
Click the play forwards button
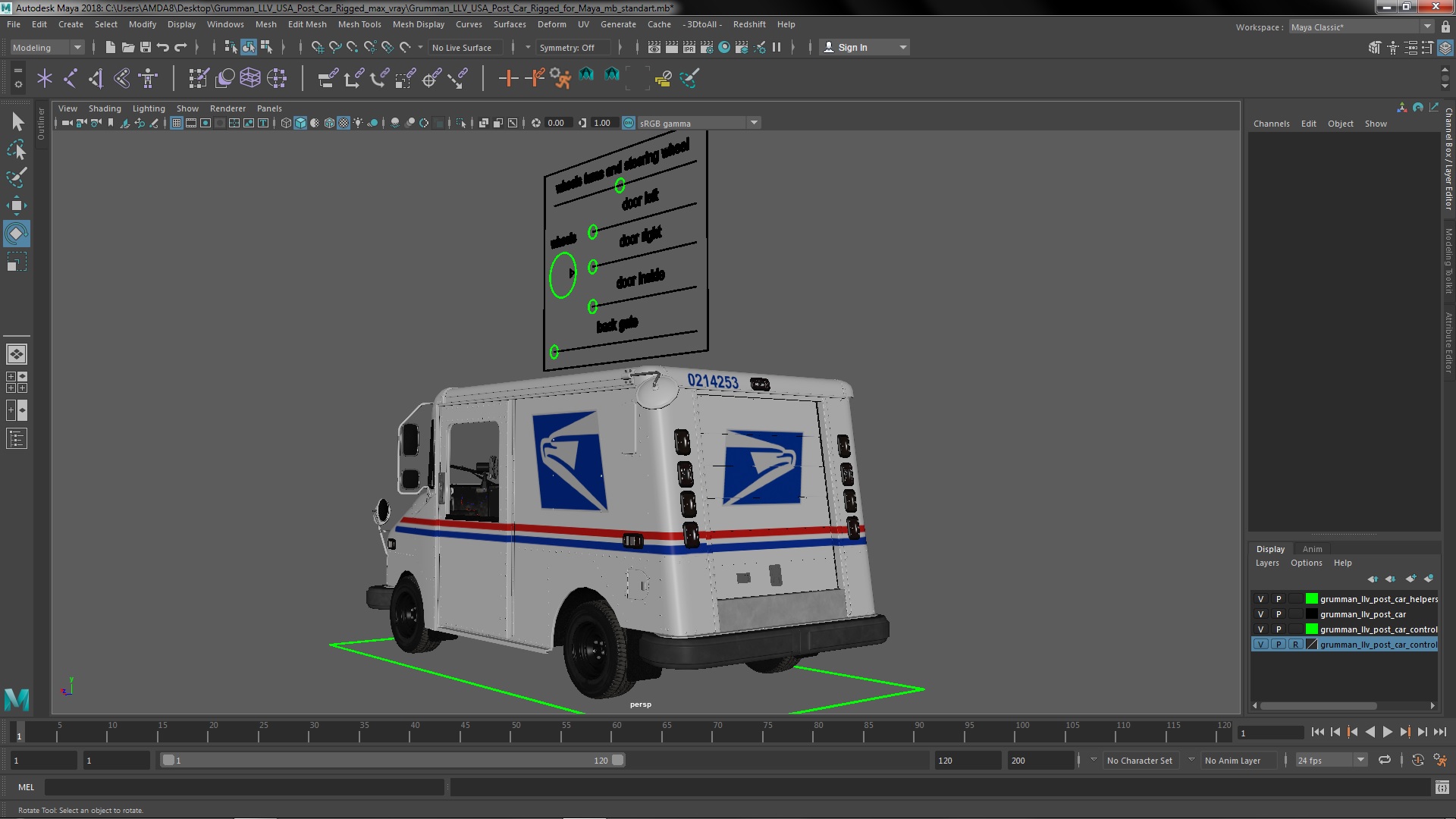tap(1387, 732)
